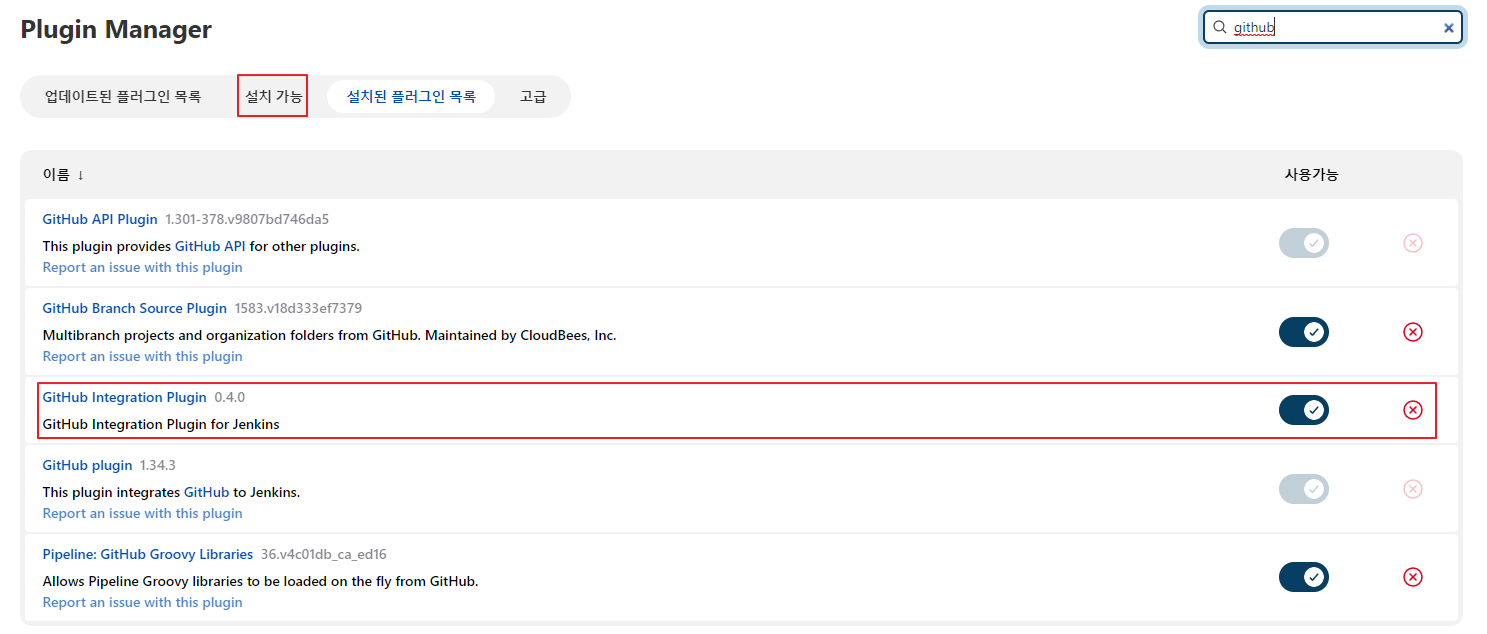Clear the github search text
Viewport: 1487px width, 634px height.
[1448, 28]
